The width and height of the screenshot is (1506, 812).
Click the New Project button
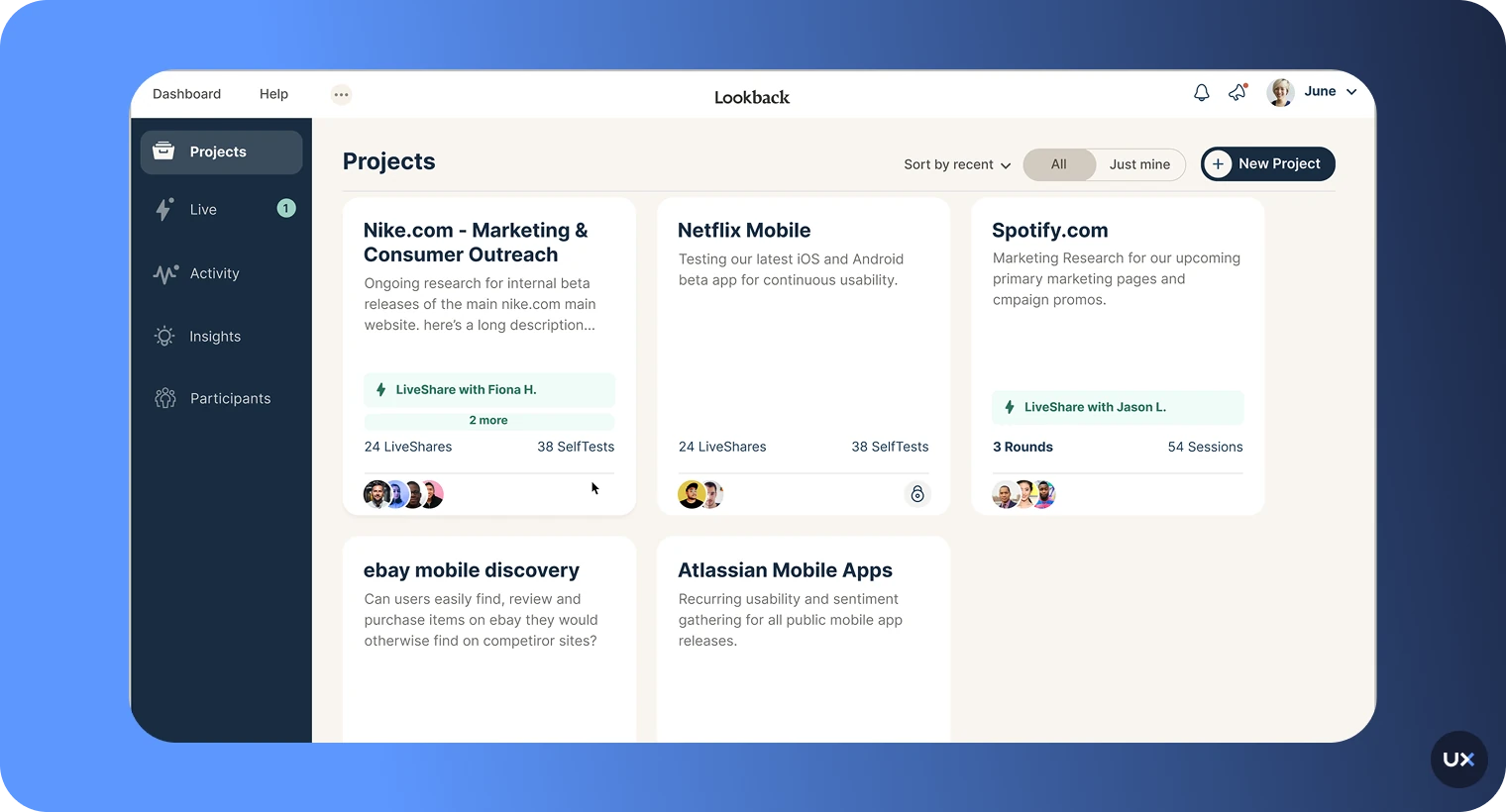[1268, 163]
